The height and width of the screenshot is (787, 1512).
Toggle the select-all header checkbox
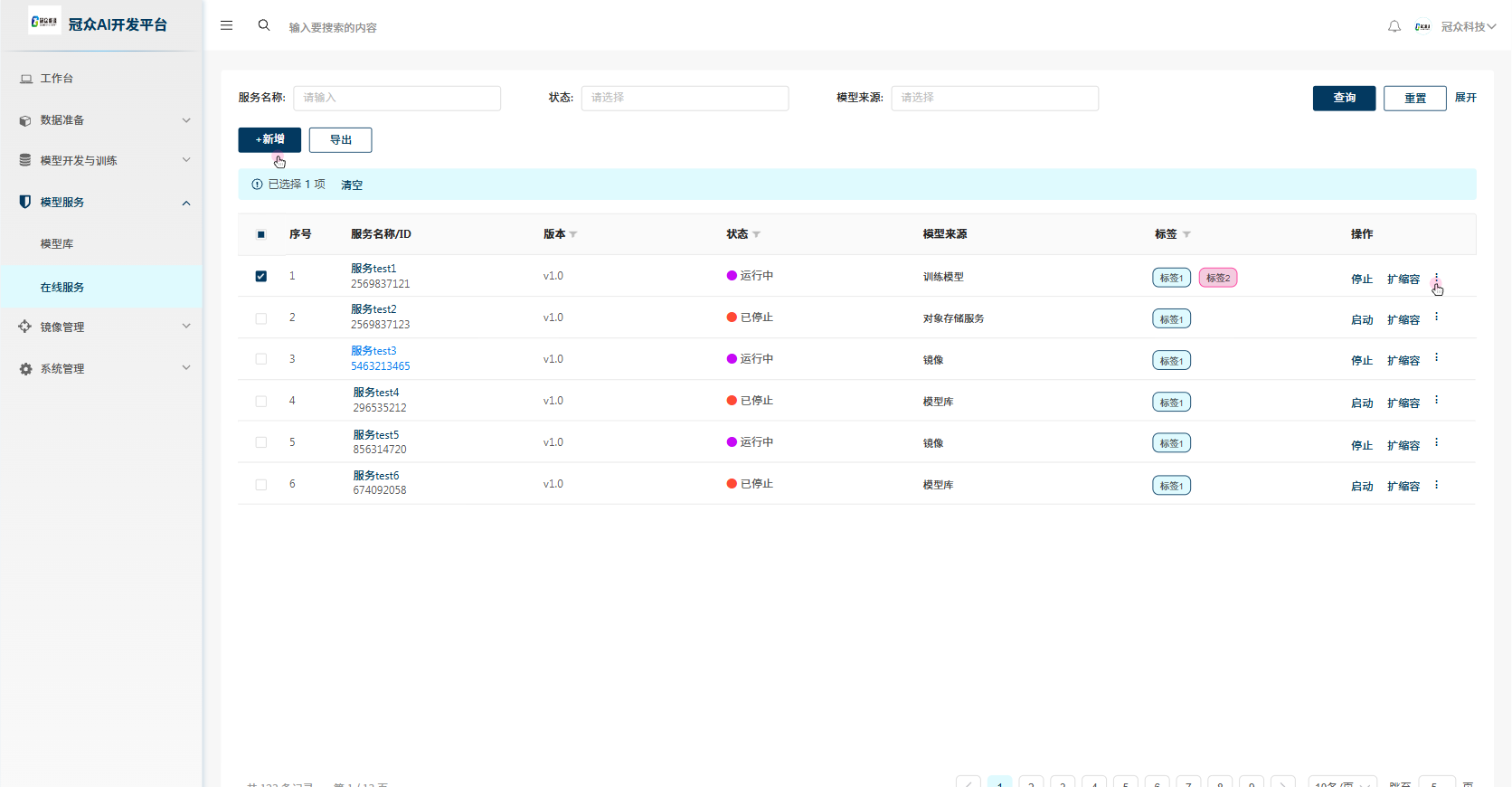(x=261, y=234)
